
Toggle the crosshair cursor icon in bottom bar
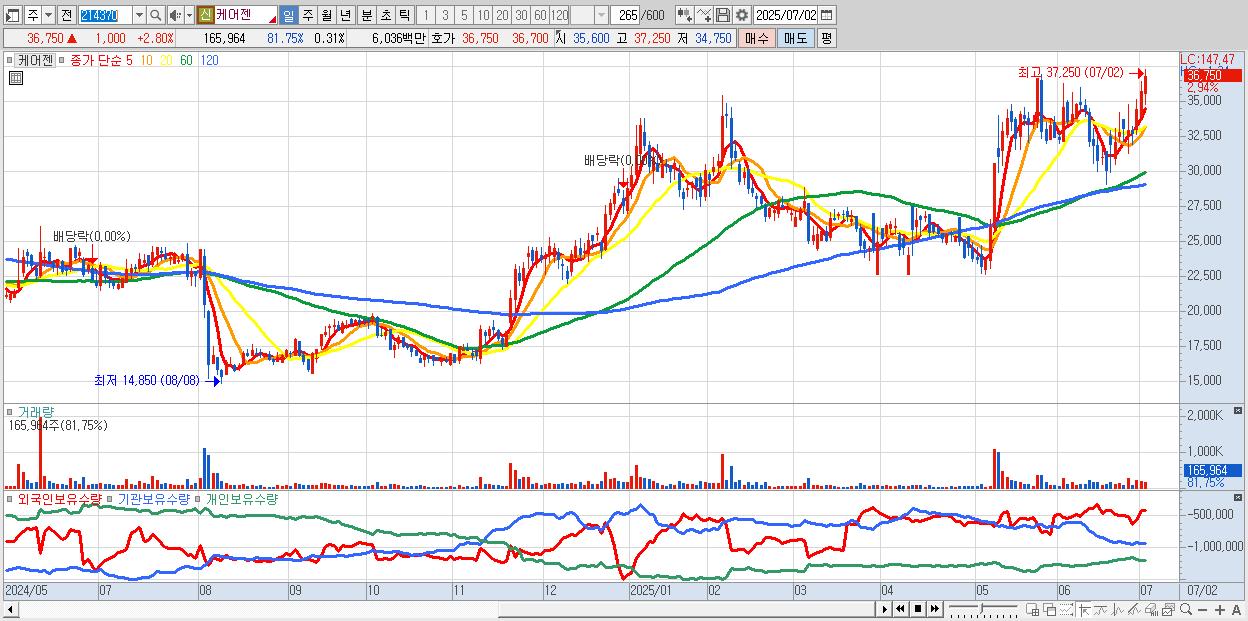pos(1084,610)
